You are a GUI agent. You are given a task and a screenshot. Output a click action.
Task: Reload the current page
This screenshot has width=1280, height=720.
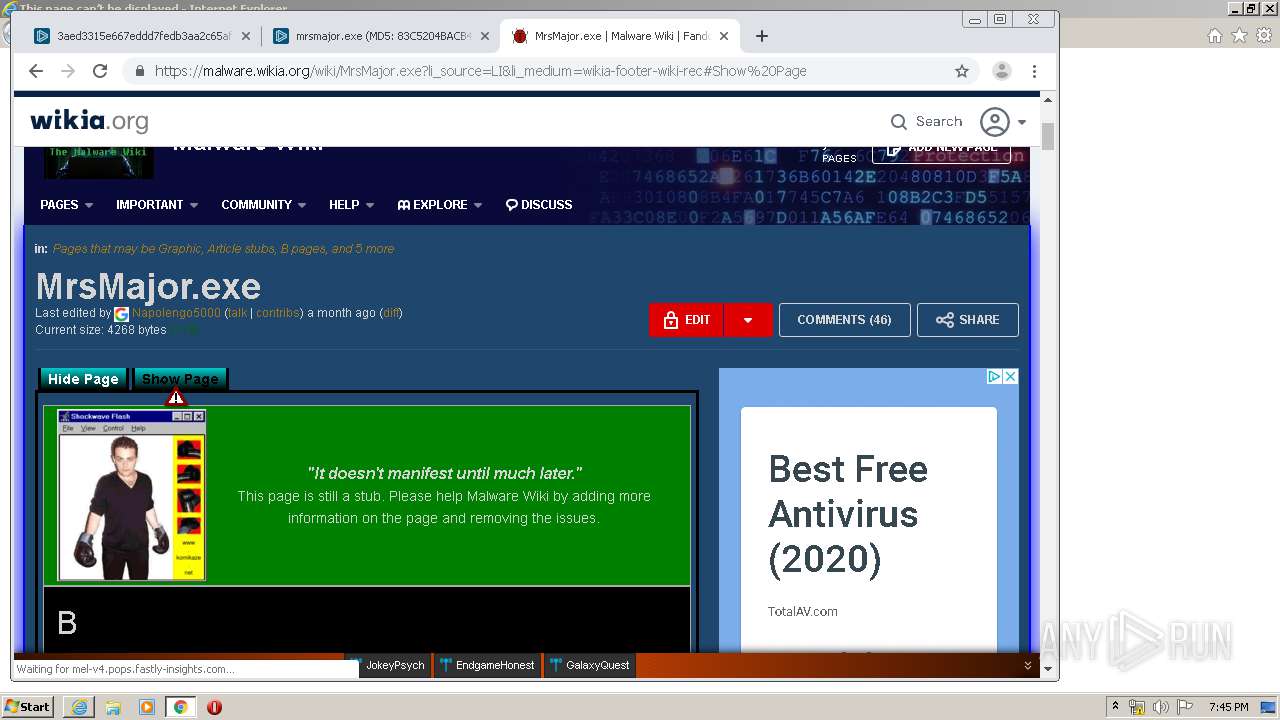[100, 71]
